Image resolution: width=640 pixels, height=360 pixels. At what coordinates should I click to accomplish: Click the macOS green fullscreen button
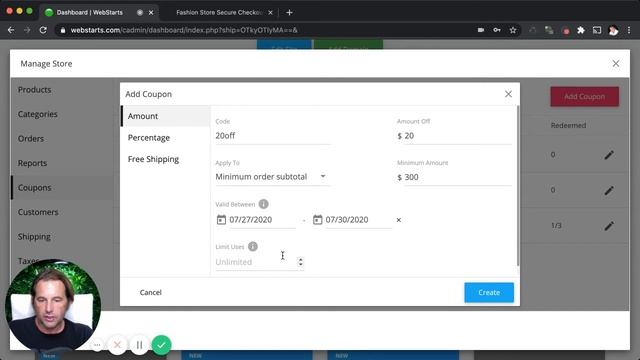click(x=29, y=11)
